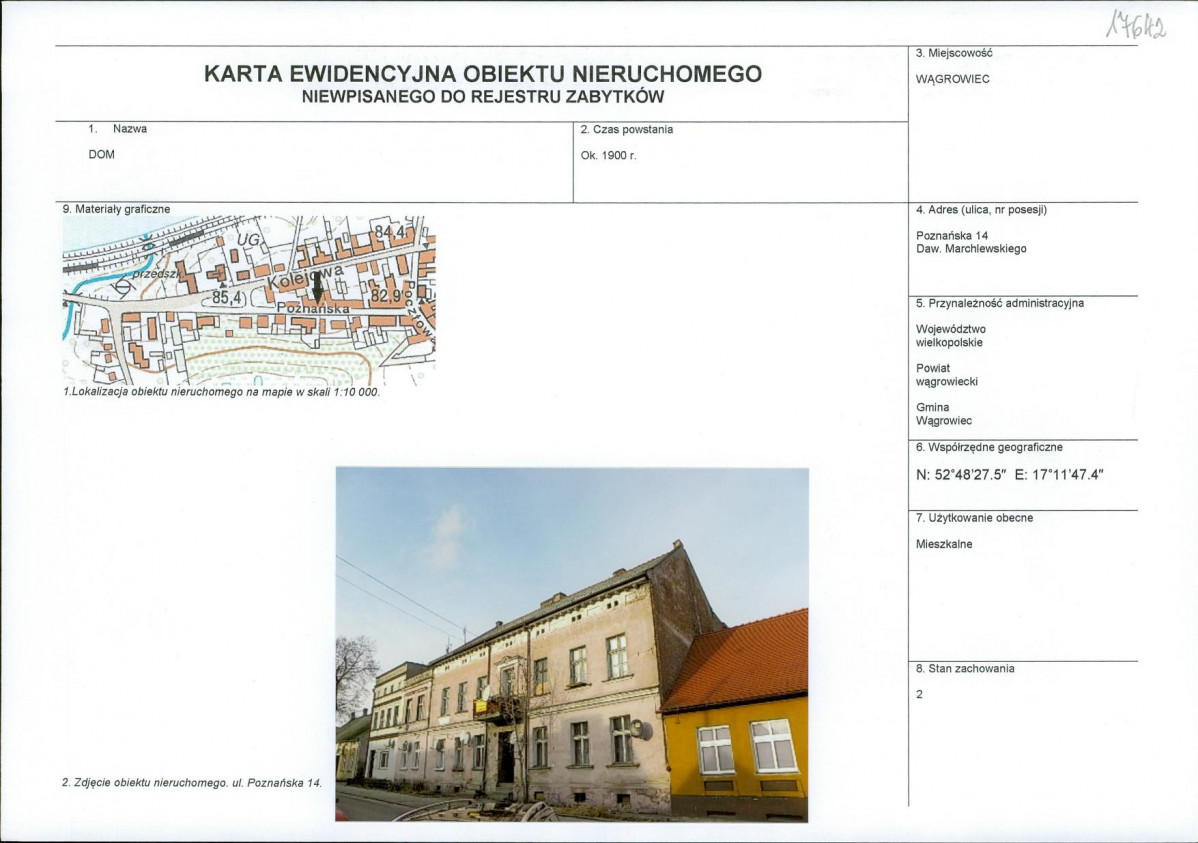This screenshot has height=843, width=1198.
Task: Click the subtitle 'NIEWPISANEGO DO REJESTRU ZABYTKÓW'
Action: click(483, 97)
